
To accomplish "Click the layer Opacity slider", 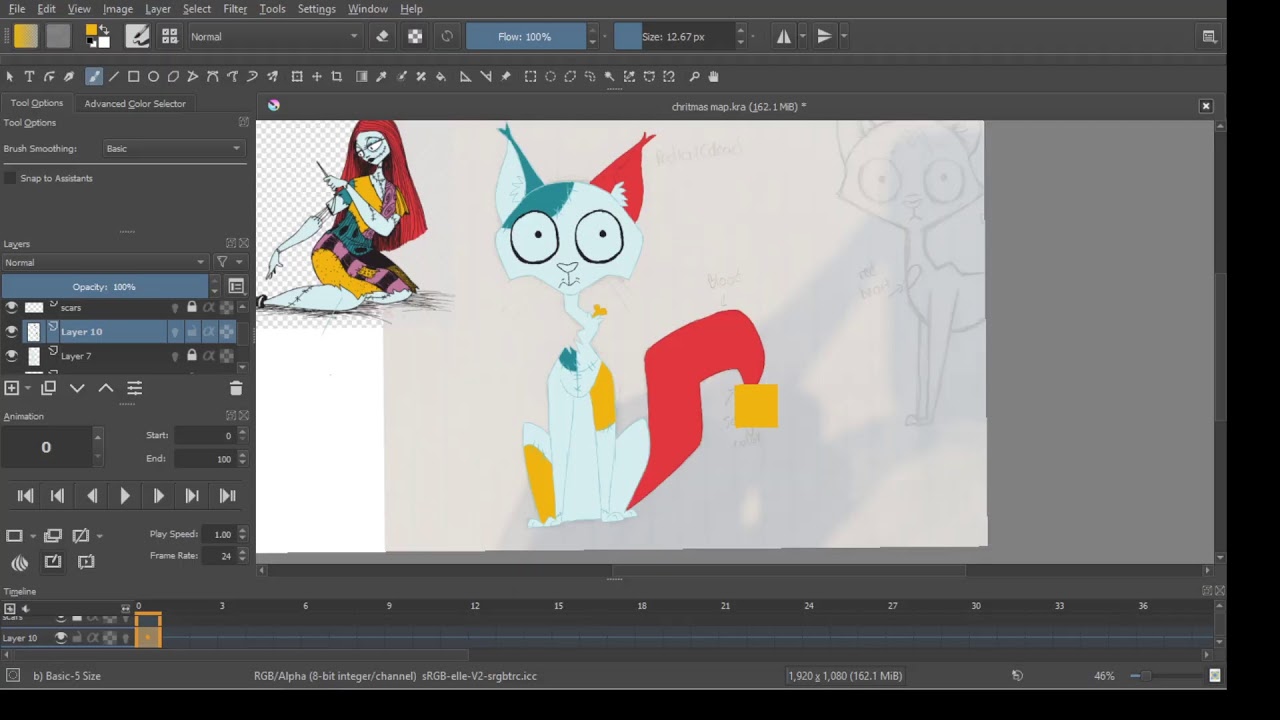I will click(104, 287).
